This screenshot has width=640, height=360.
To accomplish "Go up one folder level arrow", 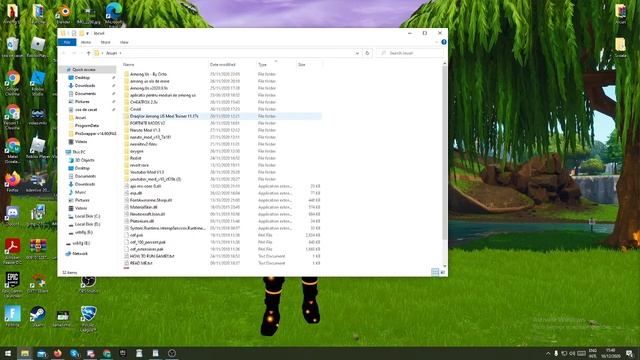I will (x=88, y=53).
